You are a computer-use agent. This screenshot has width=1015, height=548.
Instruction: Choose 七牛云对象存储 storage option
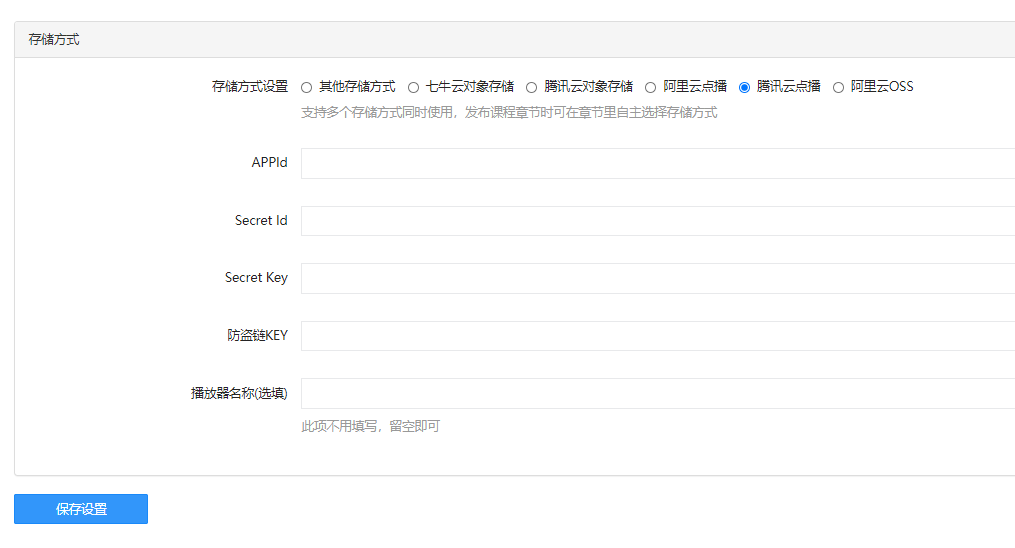coord(413,87)
